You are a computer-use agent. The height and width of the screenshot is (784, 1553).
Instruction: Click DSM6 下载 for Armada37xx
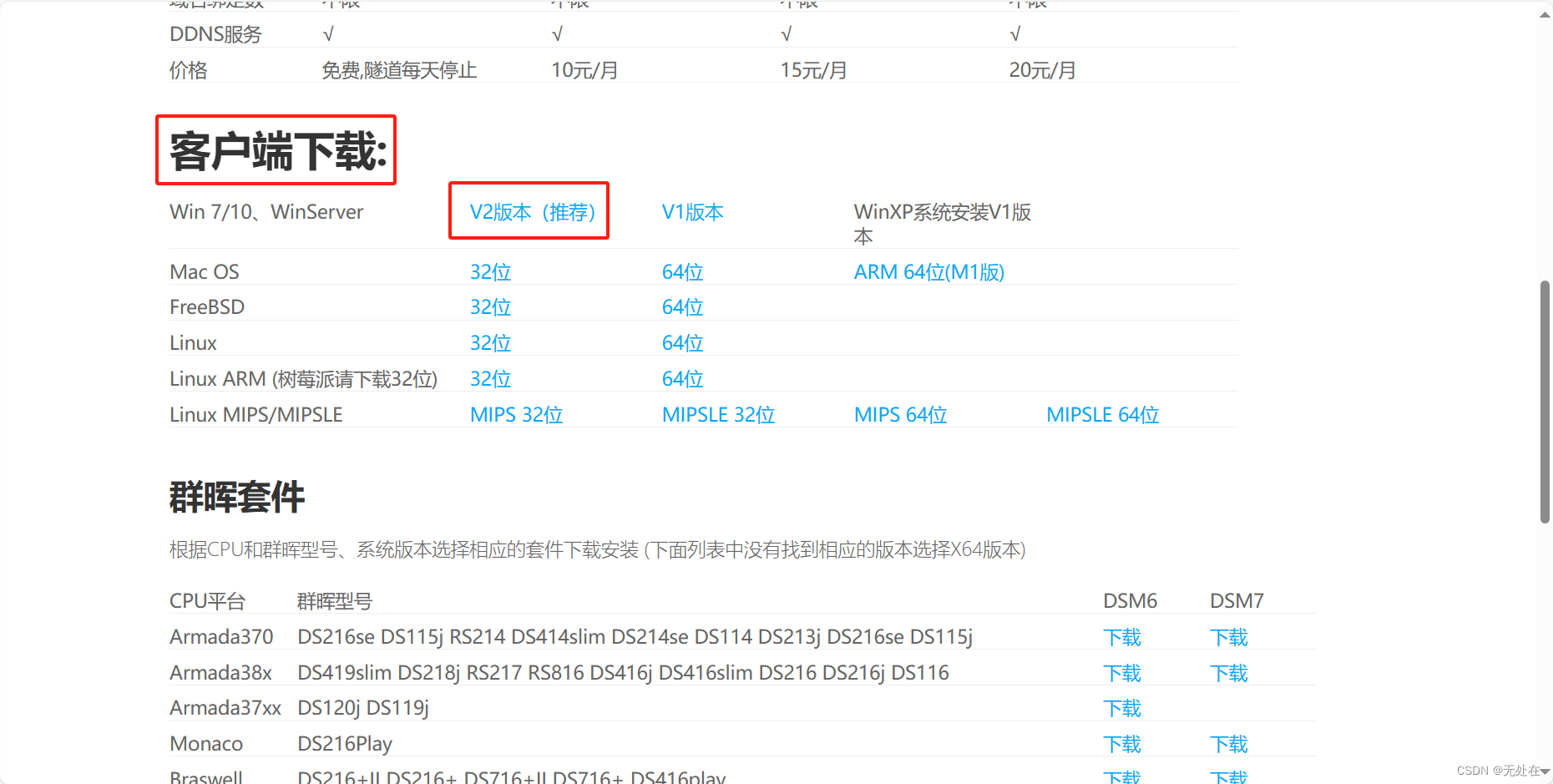pos(1121,709)
